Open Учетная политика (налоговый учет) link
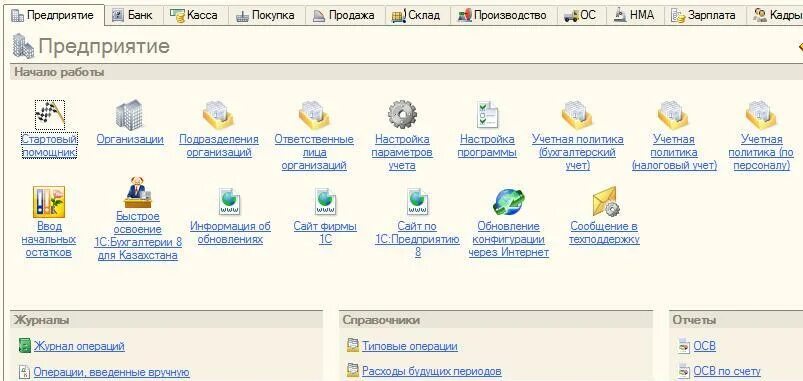This screenshot has height=381, width=803. 674,152
